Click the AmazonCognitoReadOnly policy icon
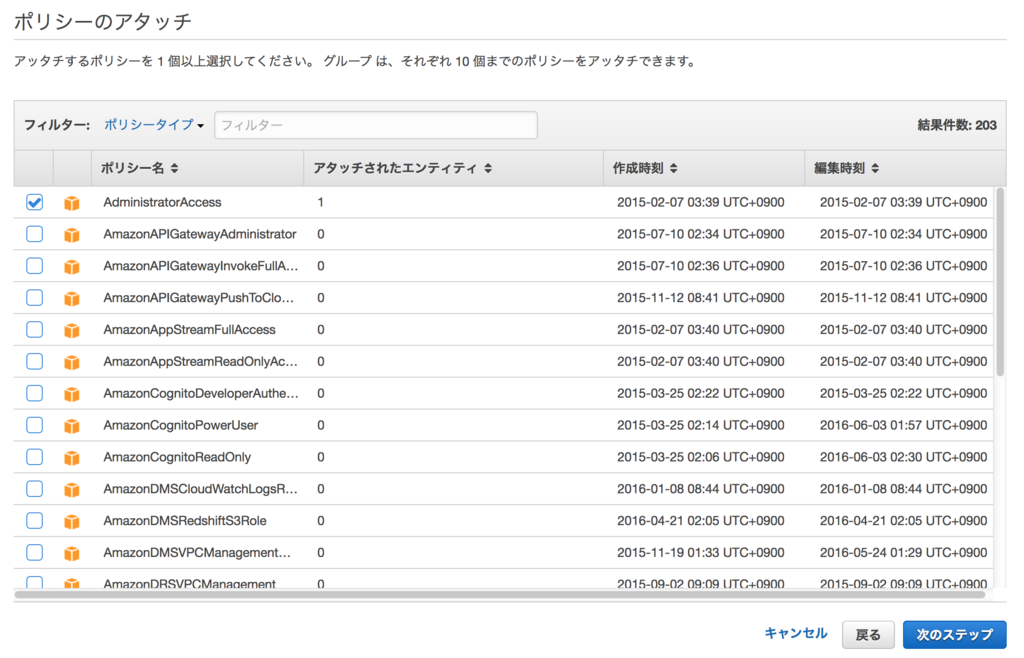Screen dimensions: 1024x658 [72, 458]
